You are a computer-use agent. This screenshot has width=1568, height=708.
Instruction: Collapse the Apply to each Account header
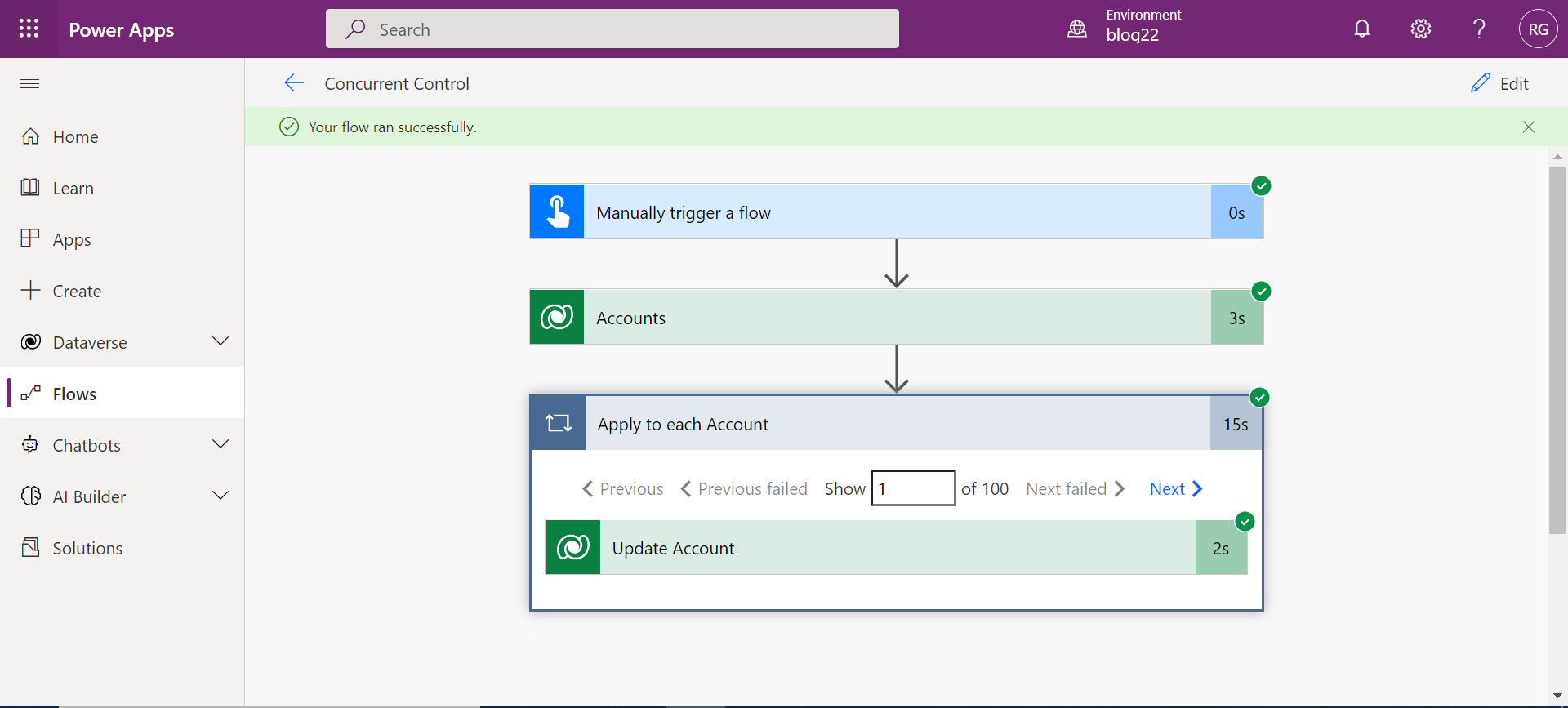[897, 423]
